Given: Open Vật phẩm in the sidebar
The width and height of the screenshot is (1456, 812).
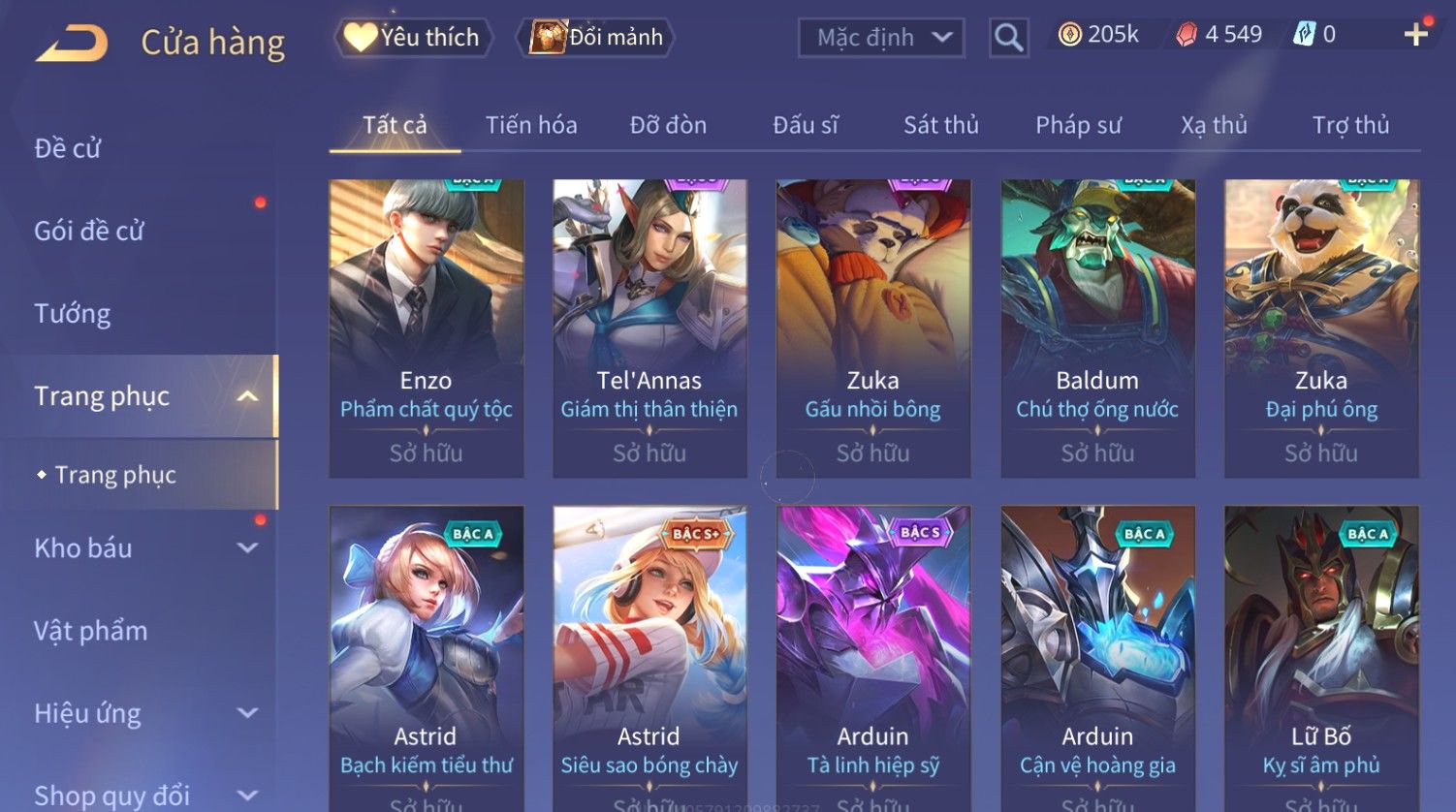Looking at the screenshot, I should pyautogui.click(x=91, y=631).
